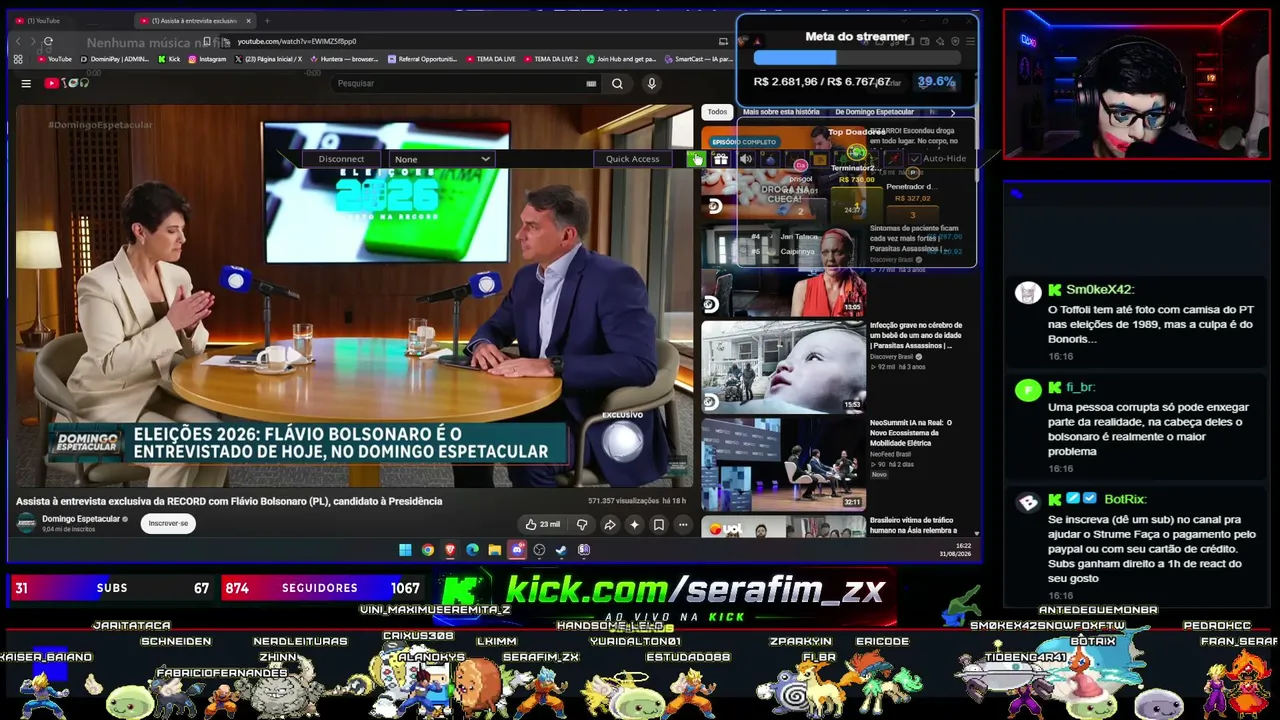This screenshot has height=720, width=1280.
Task: Click the Disconnect button
Action: pos(341,159)
